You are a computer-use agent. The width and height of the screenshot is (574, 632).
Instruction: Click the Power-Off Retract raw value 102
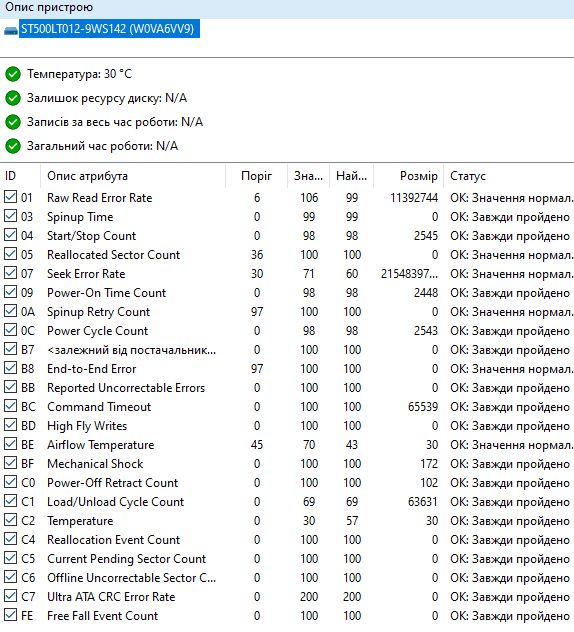point(429,483)
